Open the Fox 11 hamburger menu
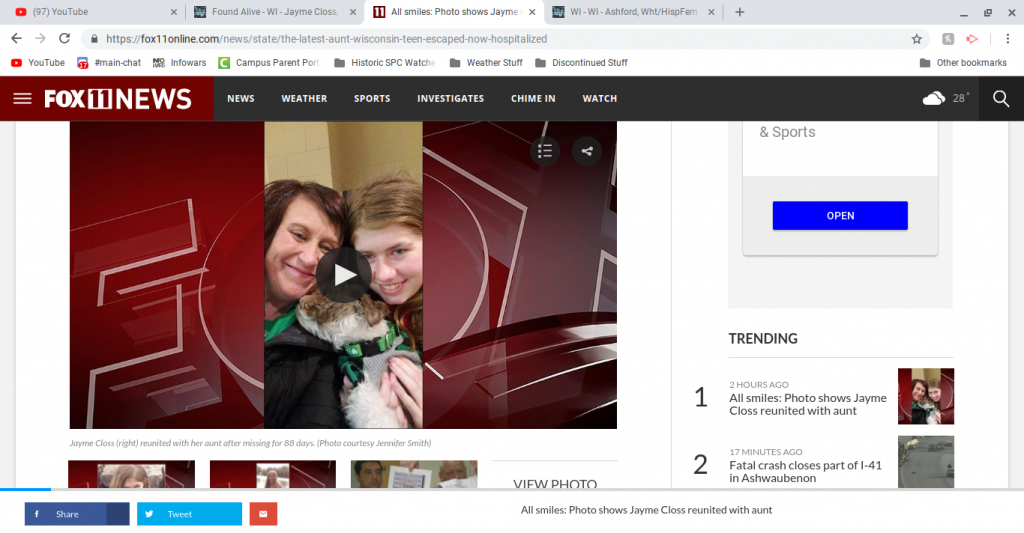1024x533 pixels. (x=22, y=99)
